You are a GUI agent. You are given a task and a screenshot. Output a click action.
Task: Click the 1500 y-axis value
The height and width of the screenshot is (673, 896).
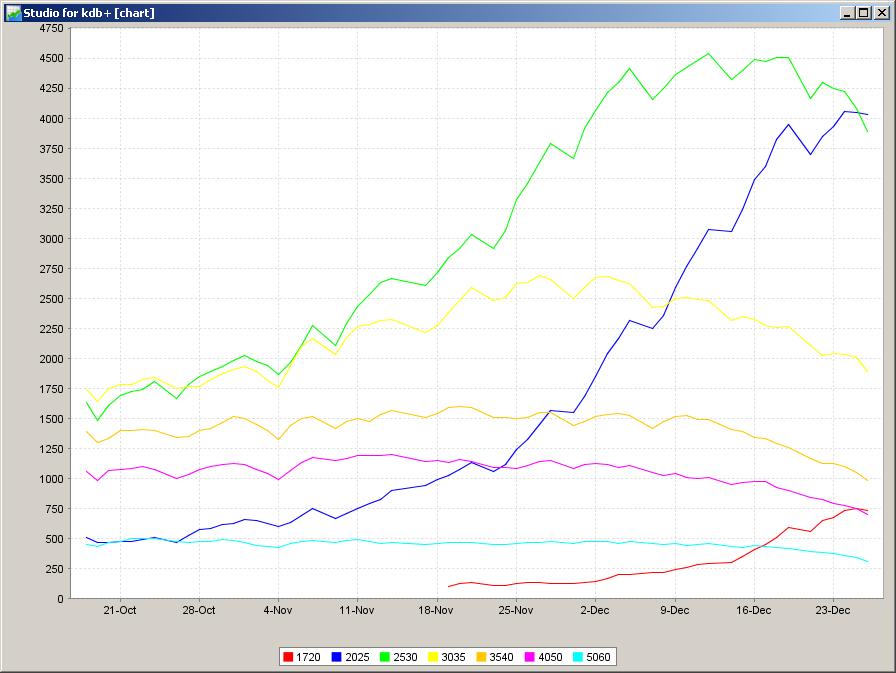(51, 419)
